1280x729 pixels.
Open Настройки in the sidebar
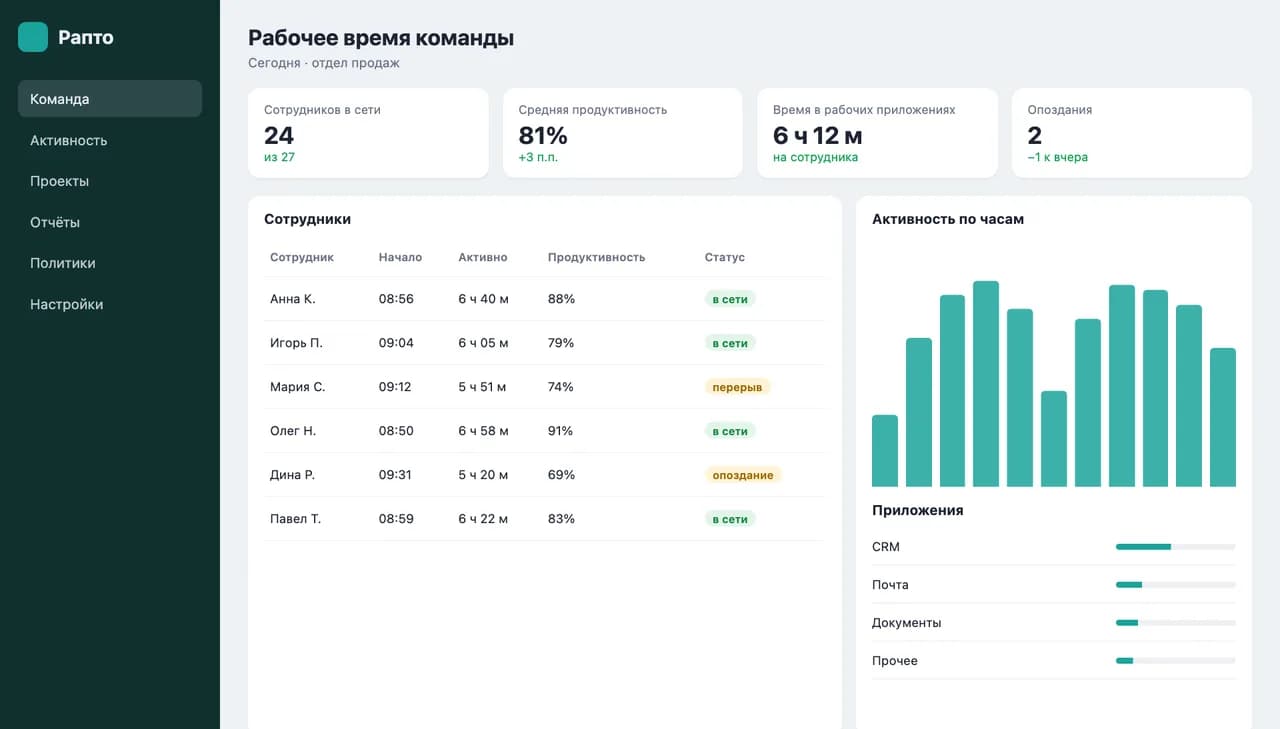pos(110,304)
